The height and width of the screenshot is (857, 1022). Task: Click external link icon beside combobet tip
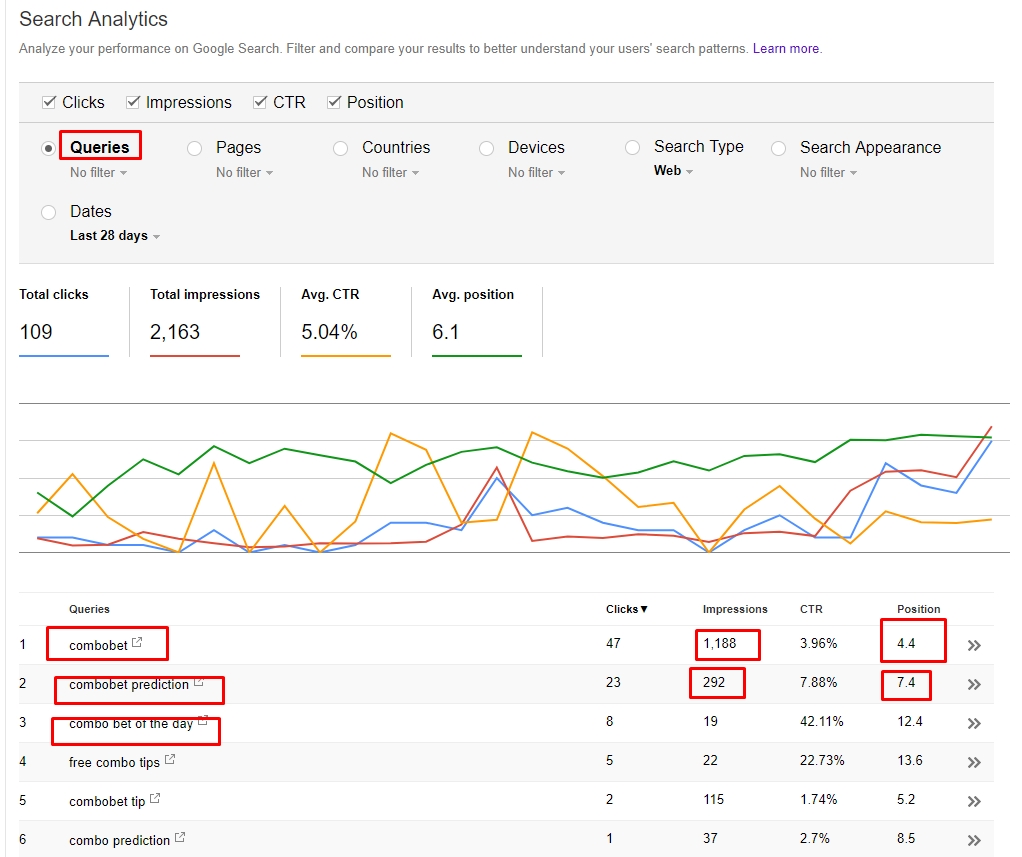click(155, 800)
